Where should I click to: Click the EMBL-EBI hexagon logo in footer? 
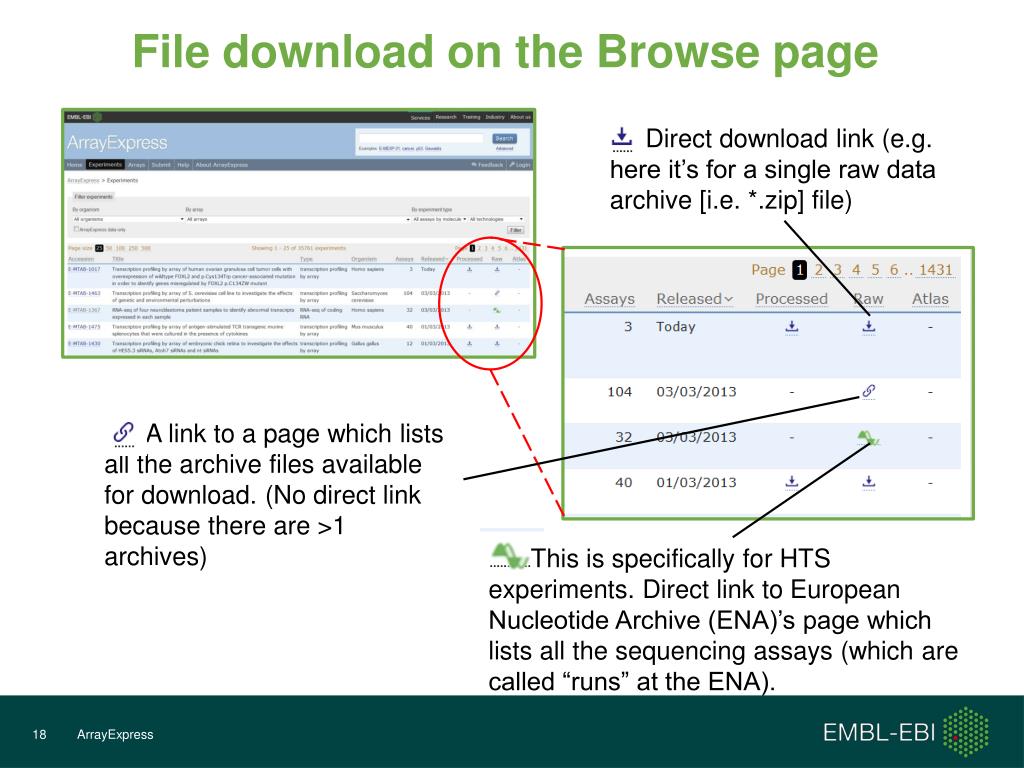click(966, 732)
